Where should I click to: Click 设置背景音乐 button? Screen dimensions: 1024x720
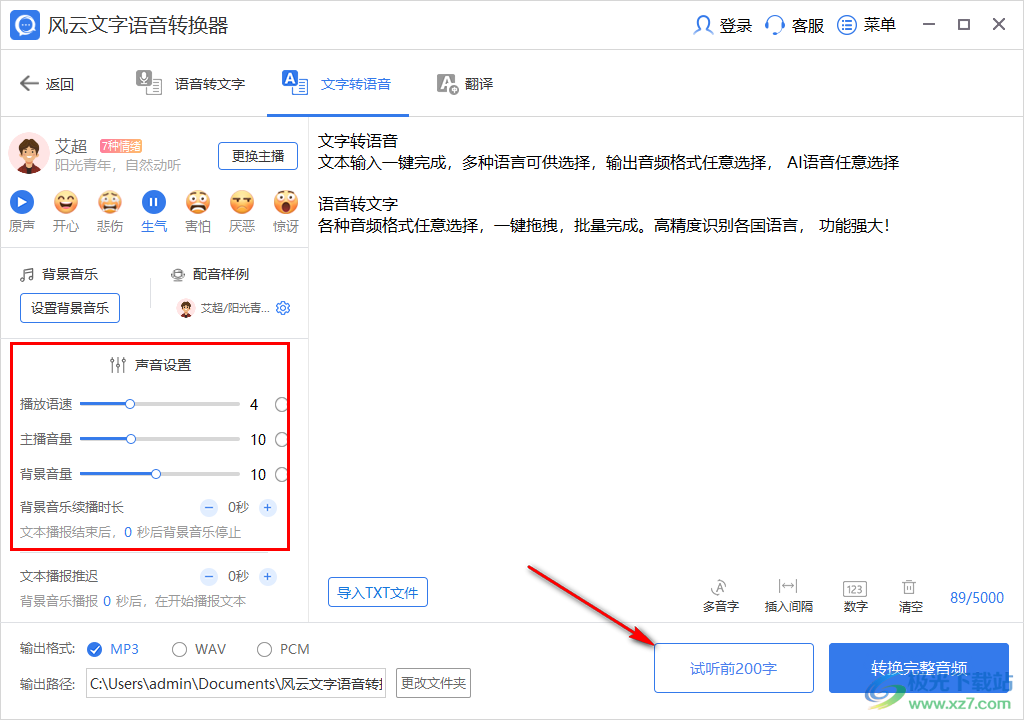coord(70,308)
